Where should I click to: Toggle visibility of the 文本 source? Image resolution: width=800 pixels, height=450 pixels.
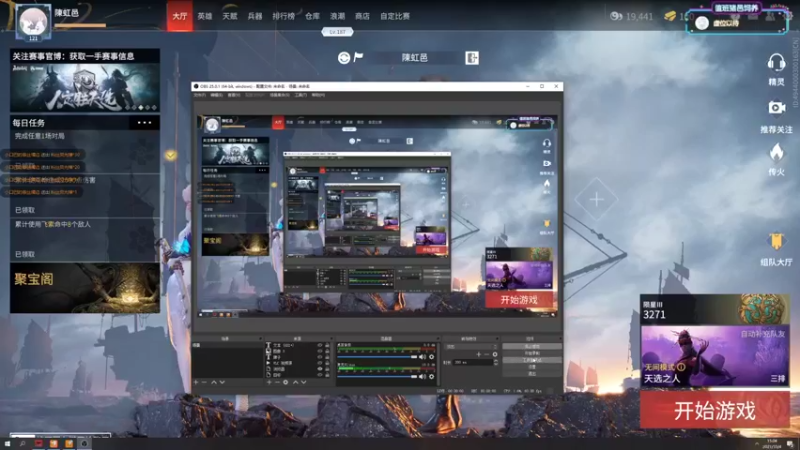(x=320, y=345)
